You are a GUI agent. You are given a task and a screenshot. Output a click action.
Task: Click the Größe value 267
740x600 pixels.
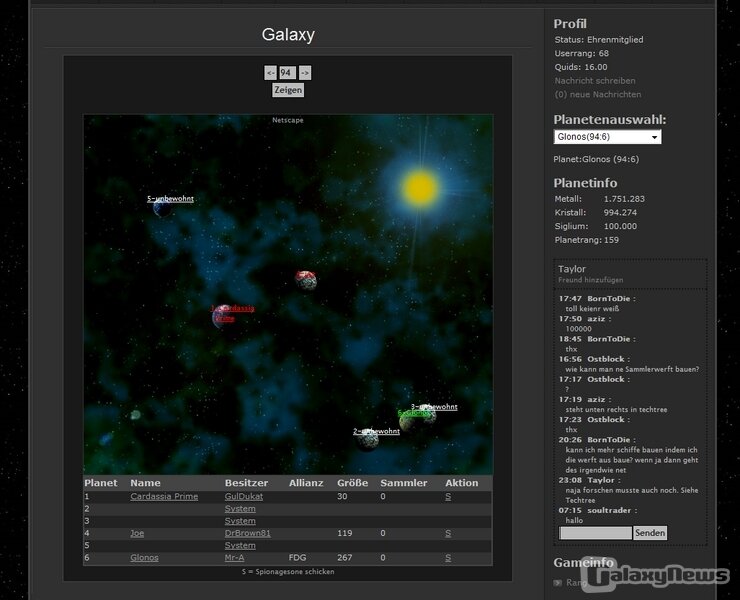(345, 558)
